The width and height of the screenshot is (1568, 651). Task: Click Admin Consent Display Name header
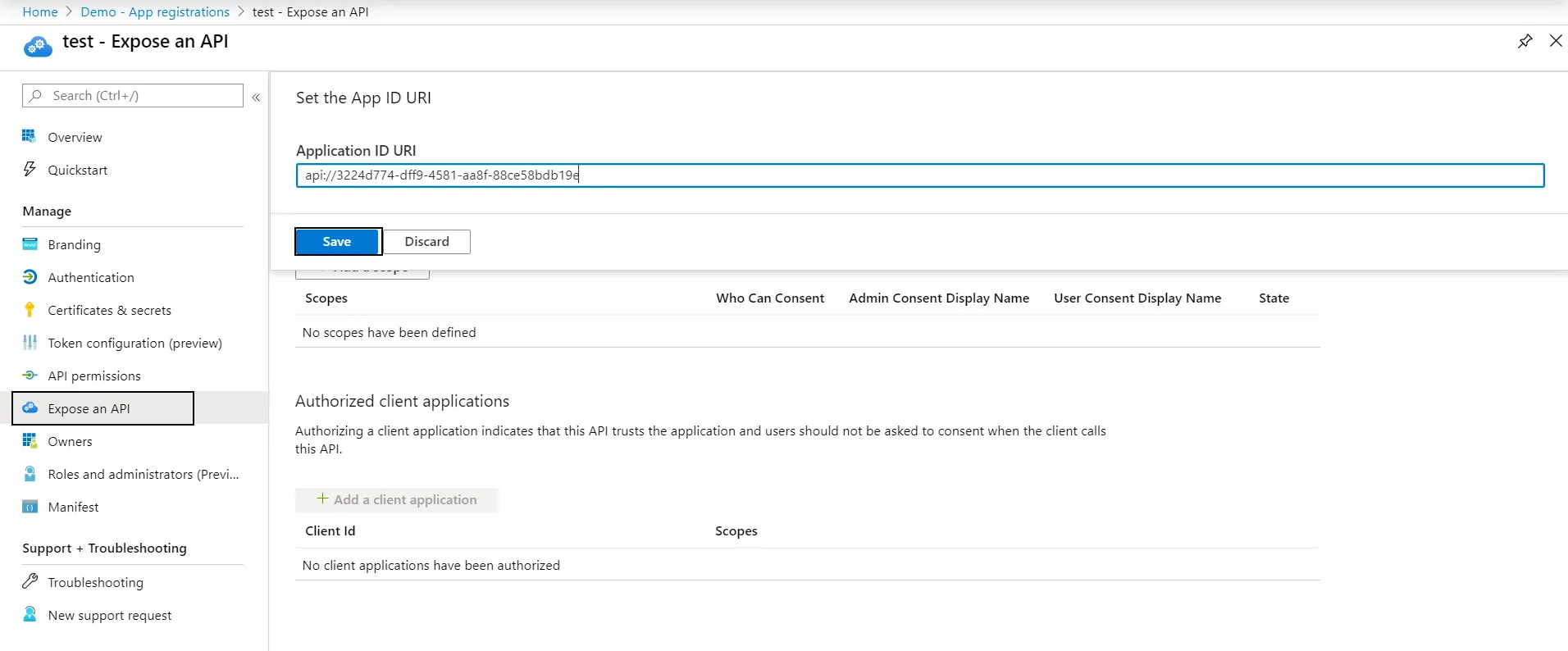pos(939,298)
